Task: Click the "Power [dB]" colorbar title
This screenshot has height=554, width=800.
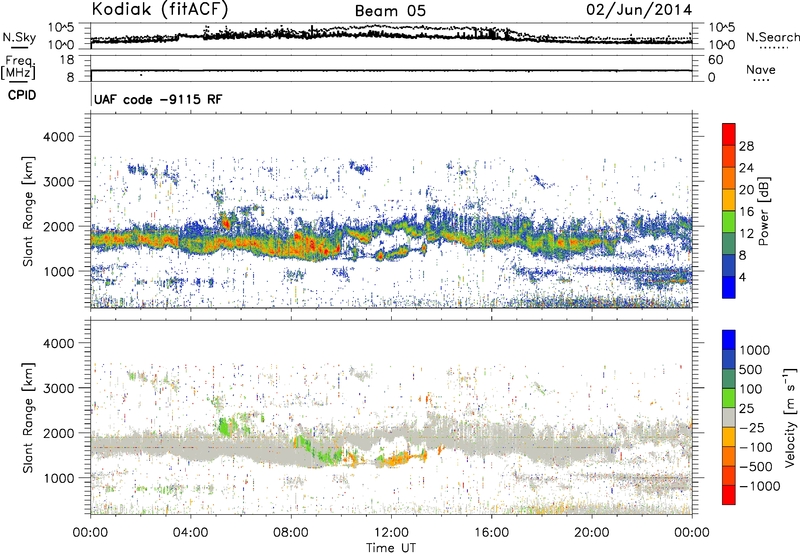Action: tap(764, 211)
